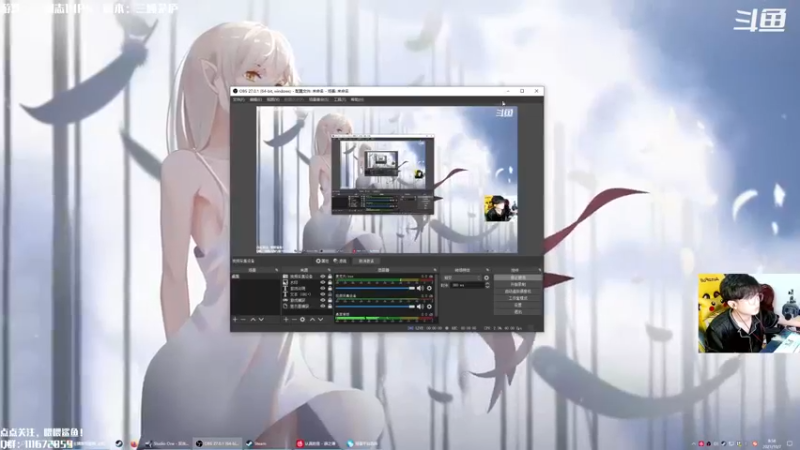Open the Mic/Aux channel gear settings
Screen dimensions: 800x450
coord(430,288)
